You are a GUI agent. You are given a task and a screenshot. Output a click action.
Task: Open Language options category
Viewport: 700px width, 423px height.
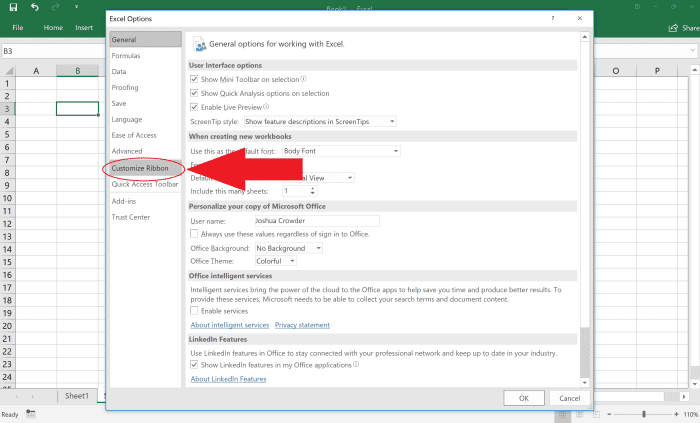click(146, 119)
